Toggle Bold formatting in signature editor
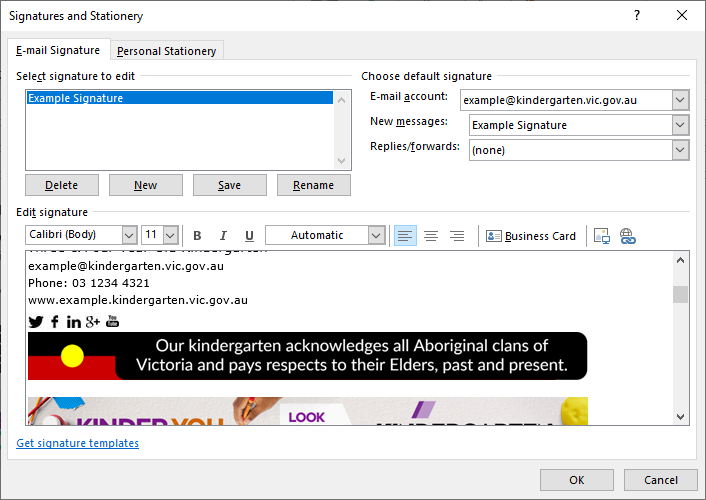The image size is (706, 500). (197, 236)
